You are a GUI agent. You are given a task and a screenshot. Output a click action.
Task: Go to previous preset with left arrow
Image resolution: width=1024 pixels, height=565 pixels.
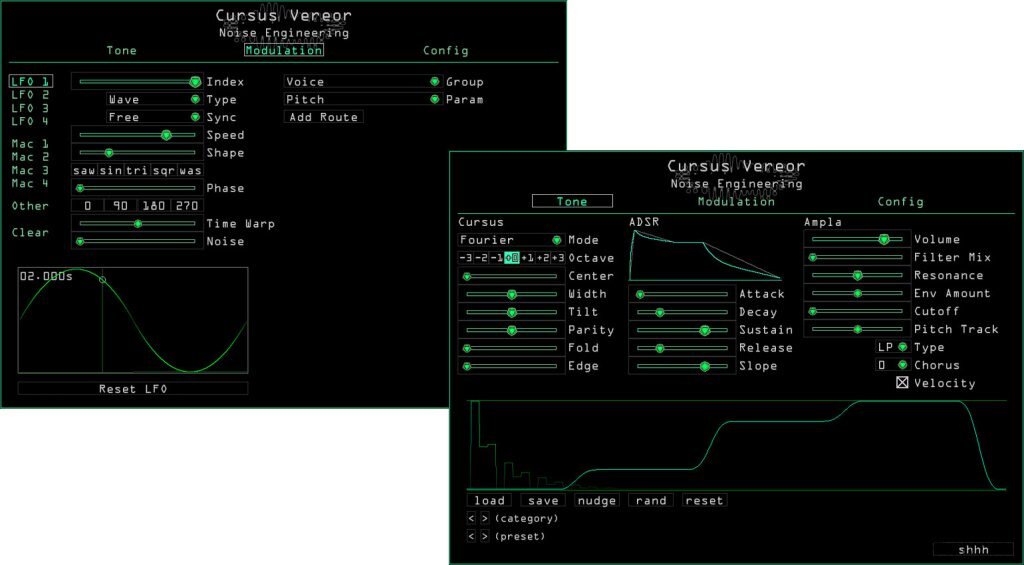[472, 536]
